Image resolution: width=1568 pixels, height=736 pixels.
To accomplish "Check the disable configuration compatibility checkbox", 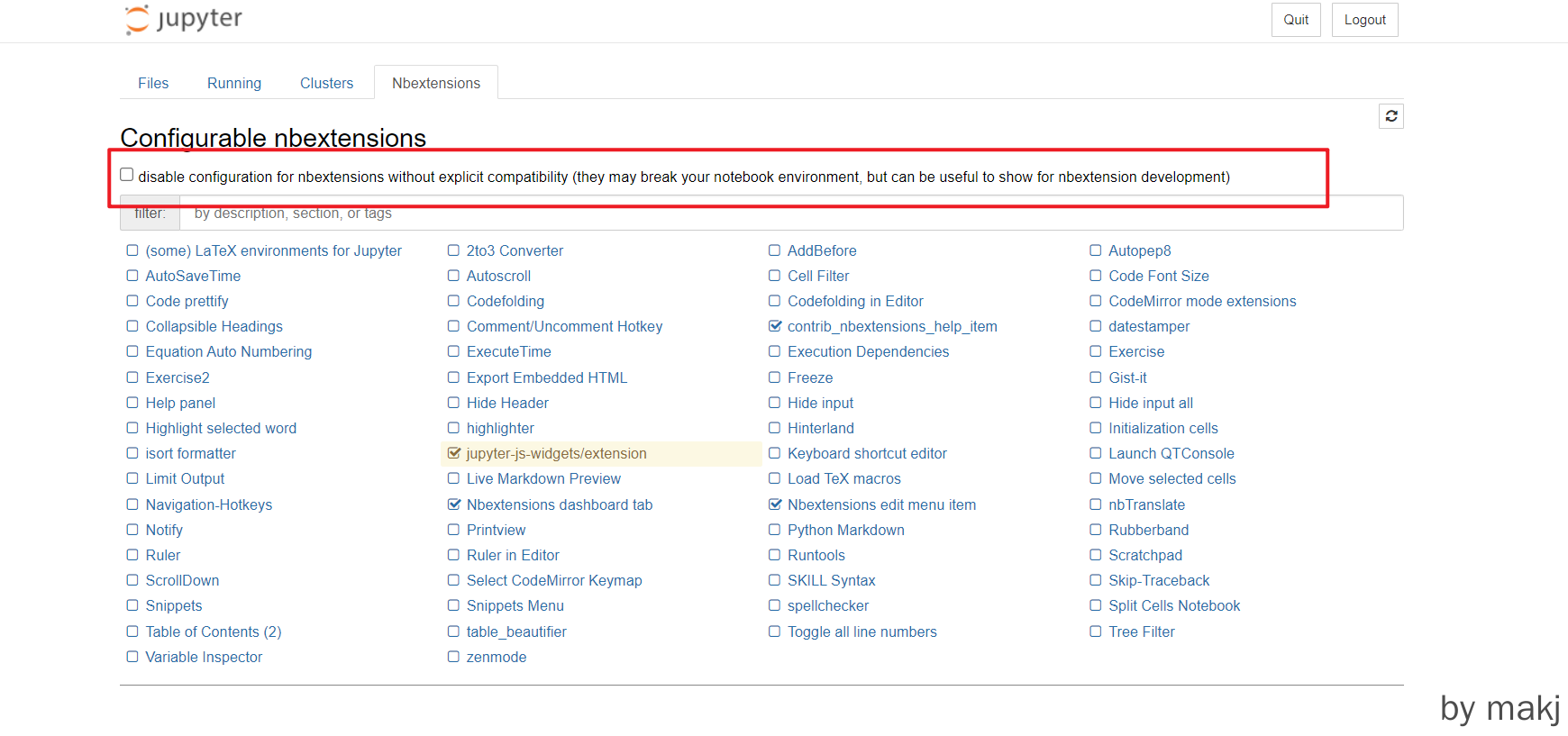I will [127, 175].
